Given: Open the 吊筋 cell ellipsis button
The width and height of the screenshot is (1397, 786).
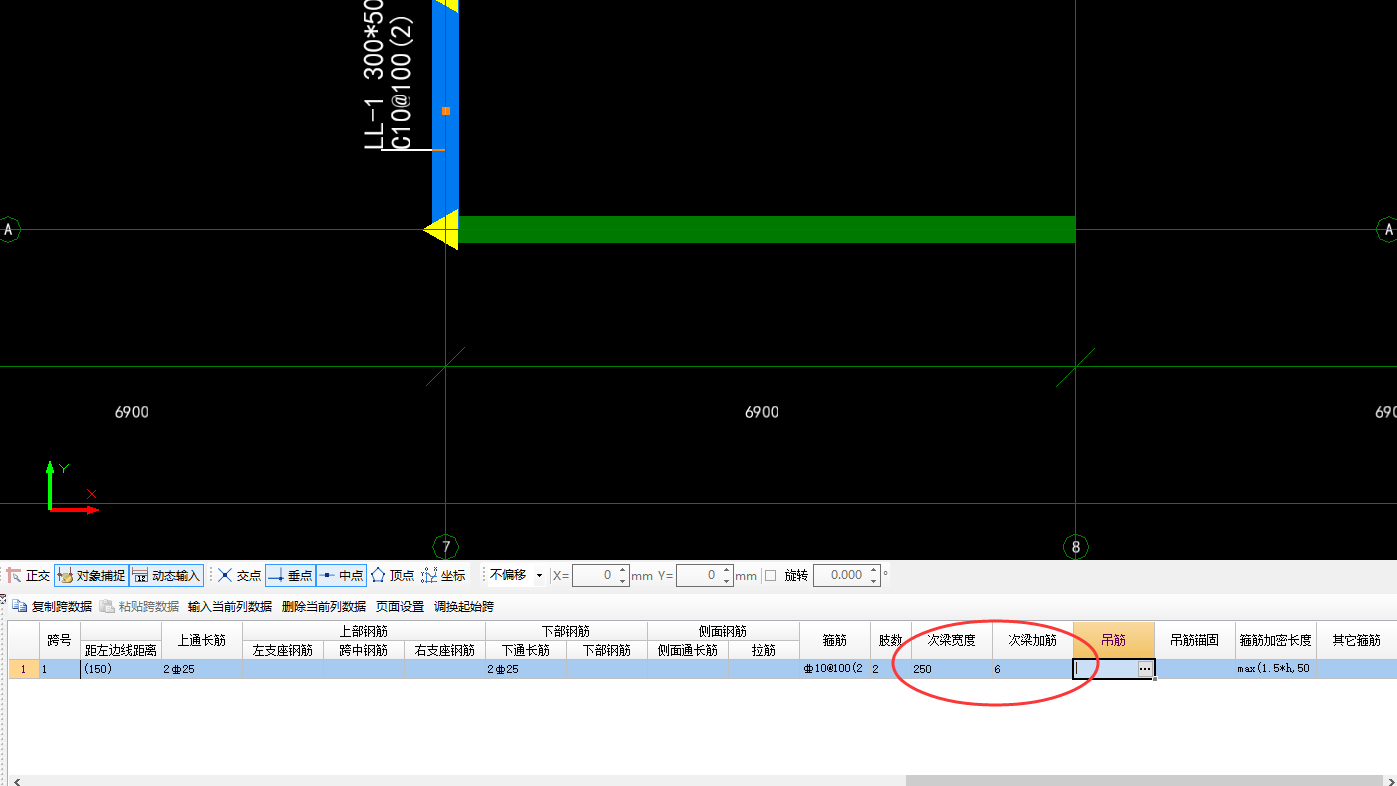Looking at the screenshot, I should point(1145,669).
